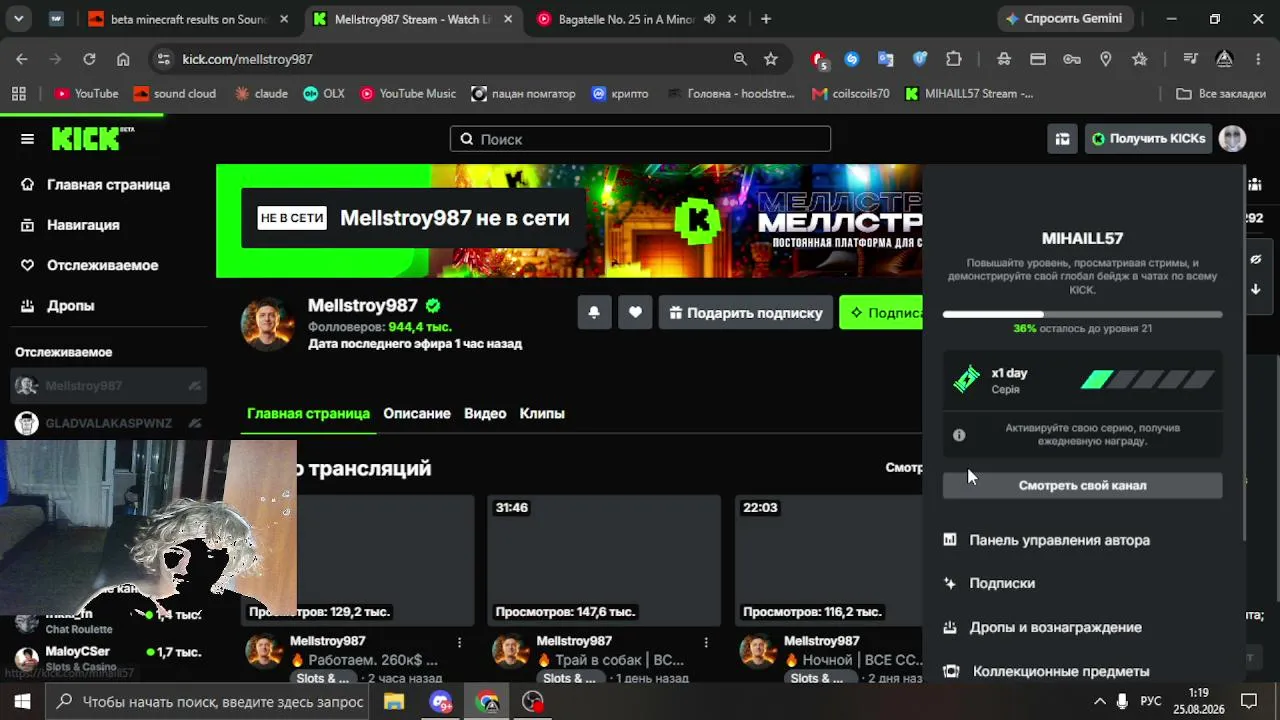1280x720 pixels.
Task: Switch to the beta minecraft SoundCloud tab
Action: (x=188, y=19)
